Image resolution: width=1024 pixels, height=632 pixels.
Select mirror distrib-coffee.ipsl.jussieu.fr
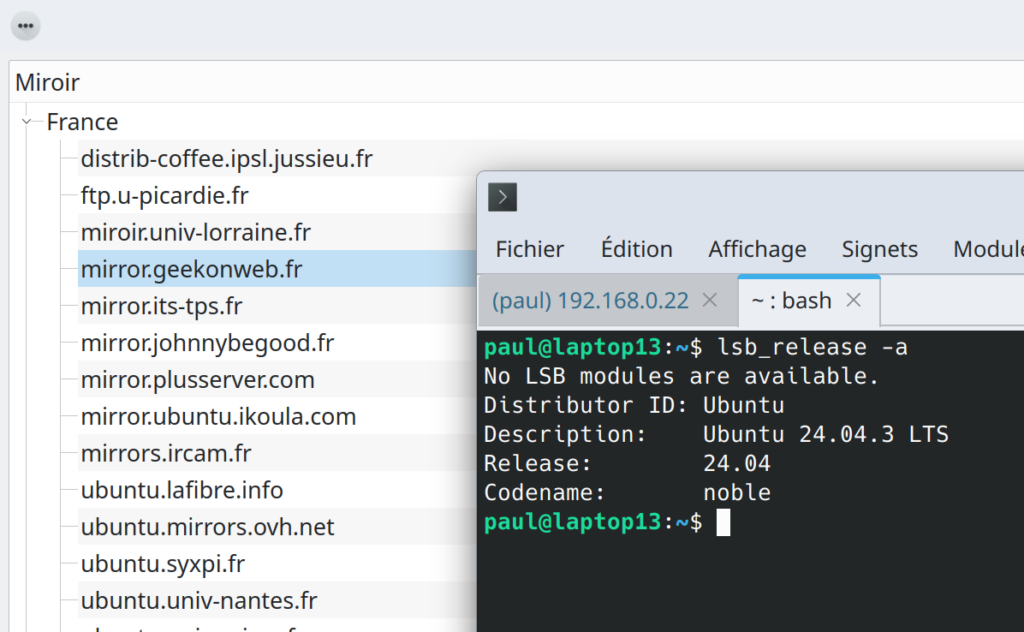(x=226, y=158)
